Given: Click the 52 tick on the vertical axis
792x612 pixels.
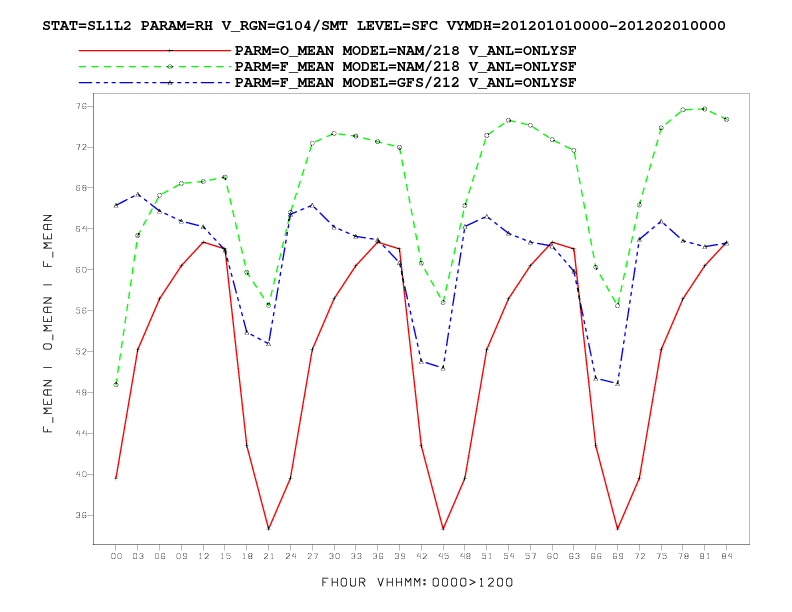Looking at the screenshot, I should (x=81, y=351).
